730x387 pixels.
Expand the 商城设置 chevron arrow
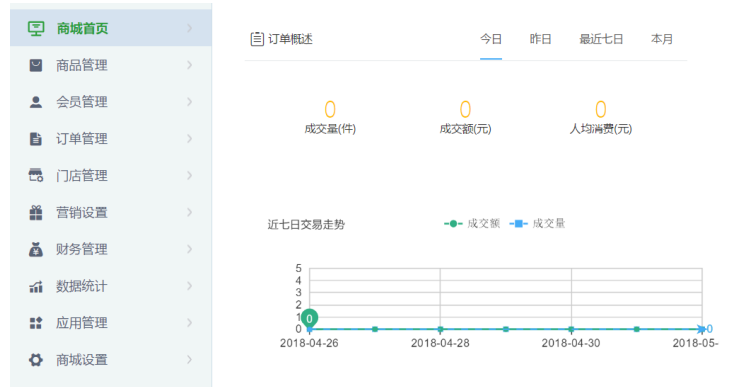pos(189,360)
